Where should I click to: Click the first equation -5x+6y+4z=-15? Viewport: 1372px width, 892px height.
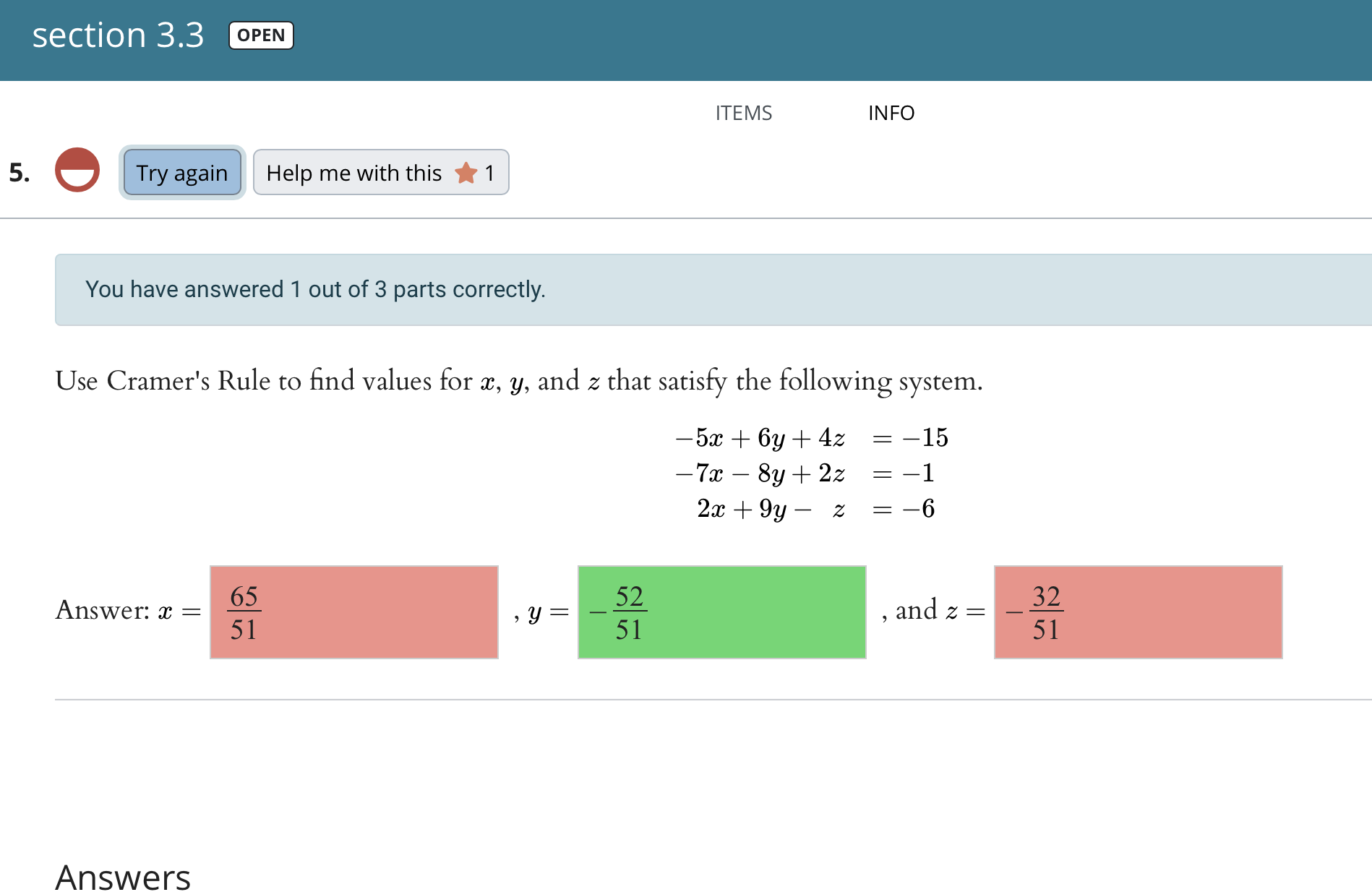811,437
